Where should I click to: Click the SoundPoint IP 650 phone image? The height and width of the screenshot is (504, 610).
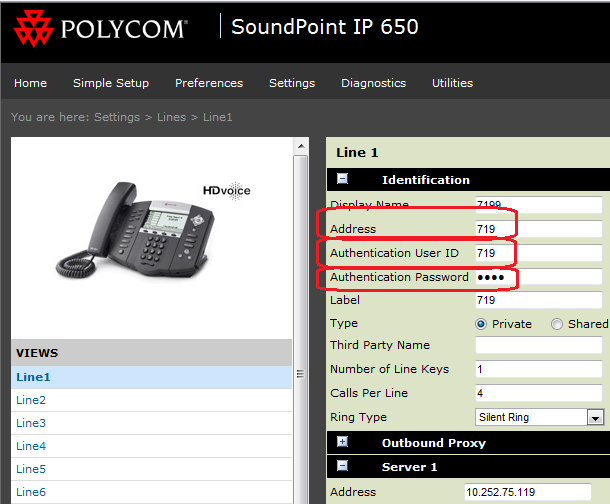pos(135,230)
